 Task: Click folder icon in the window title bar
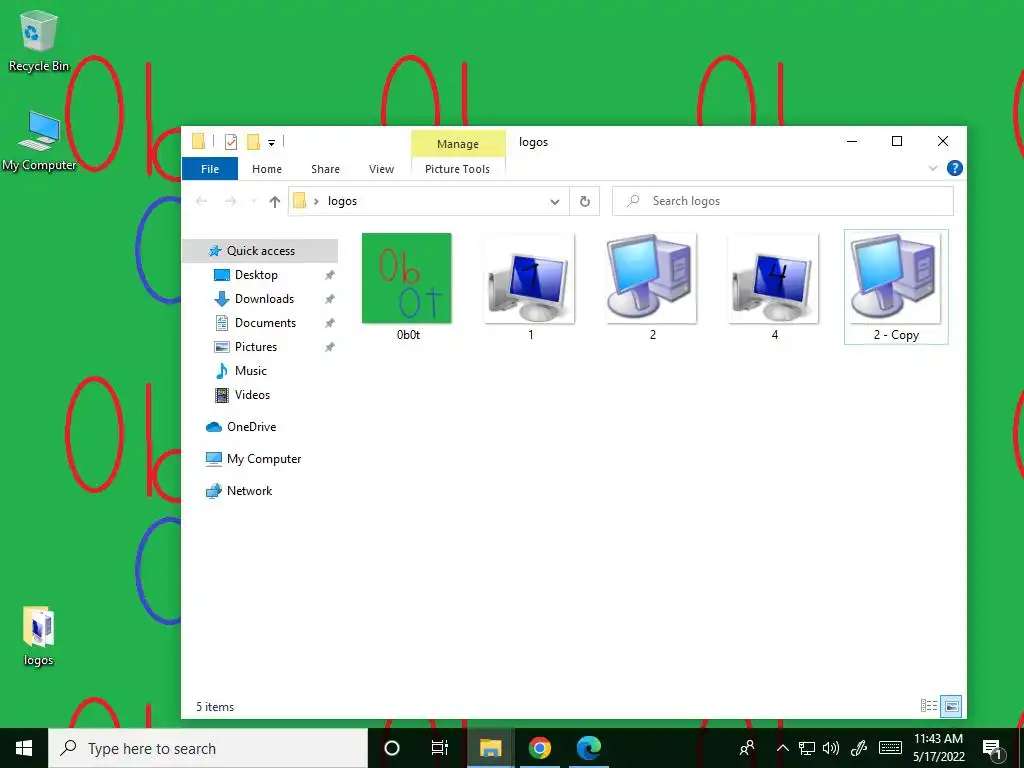(199, 142)
